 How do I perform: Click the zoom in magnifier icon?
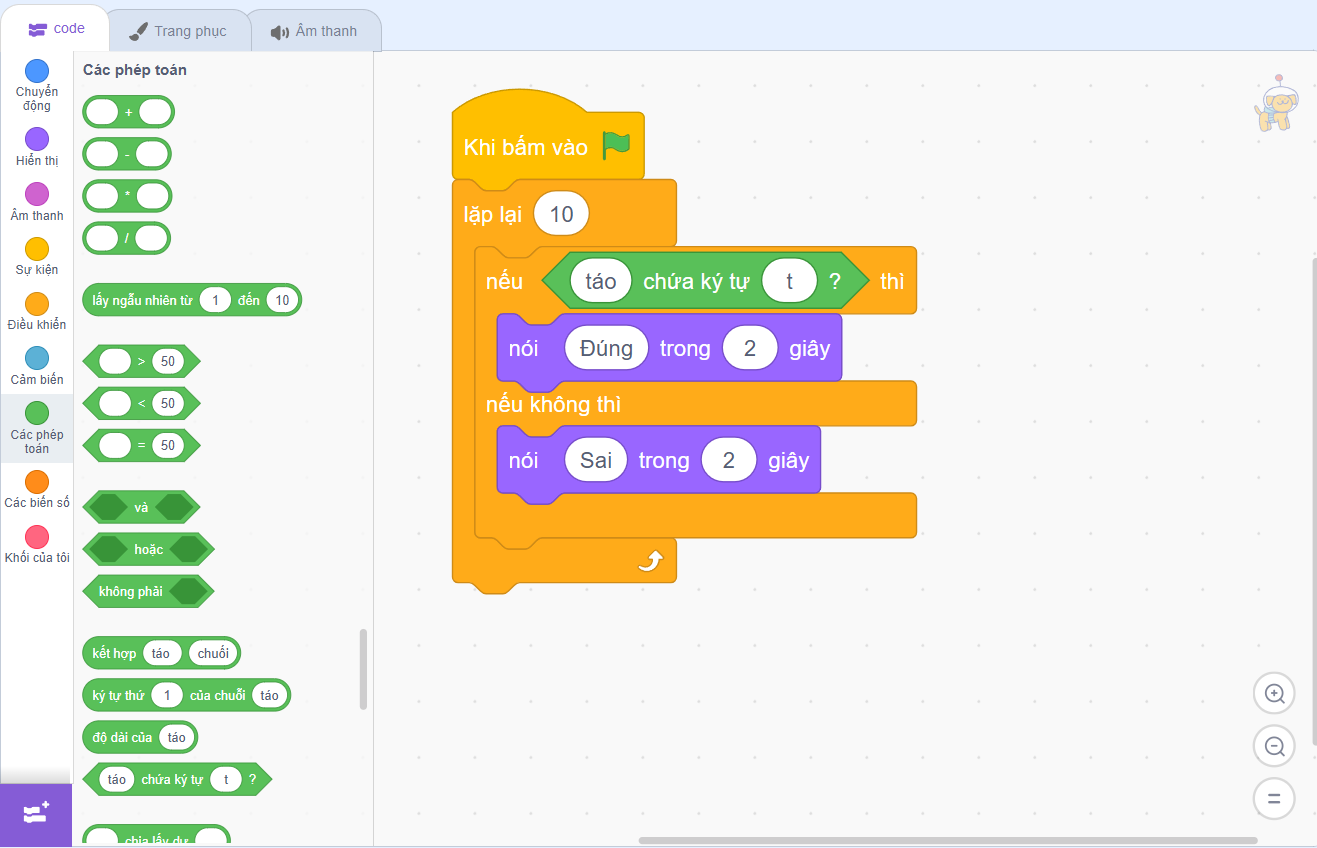click(x=1274, y=693)
